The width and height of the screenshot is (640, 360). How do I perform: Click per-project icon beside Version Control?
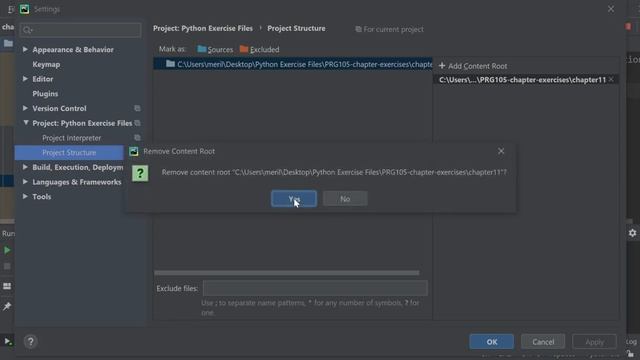point(137,108)
